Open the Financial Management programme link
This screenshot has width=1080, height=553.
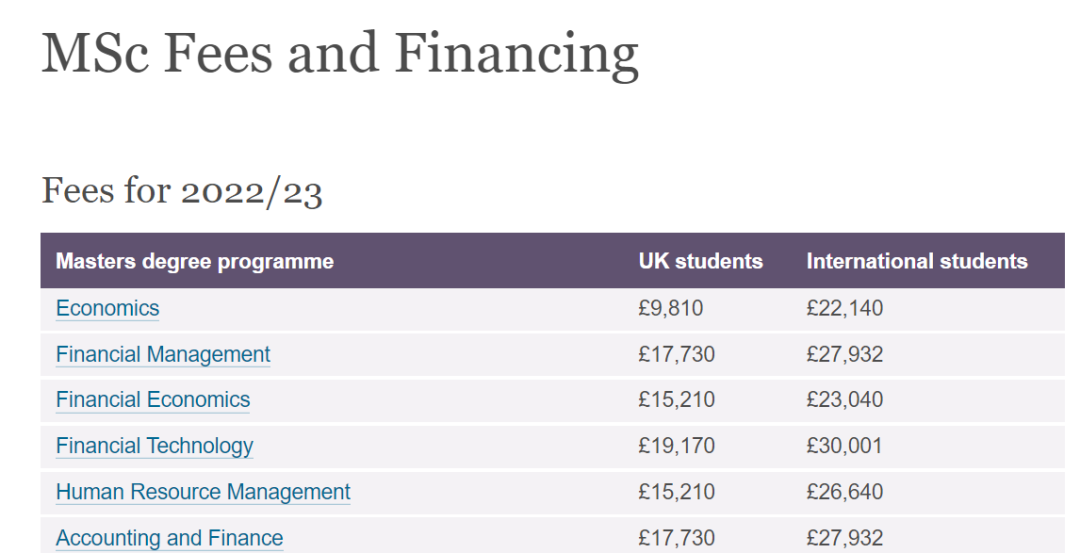(x=163, y=354)
